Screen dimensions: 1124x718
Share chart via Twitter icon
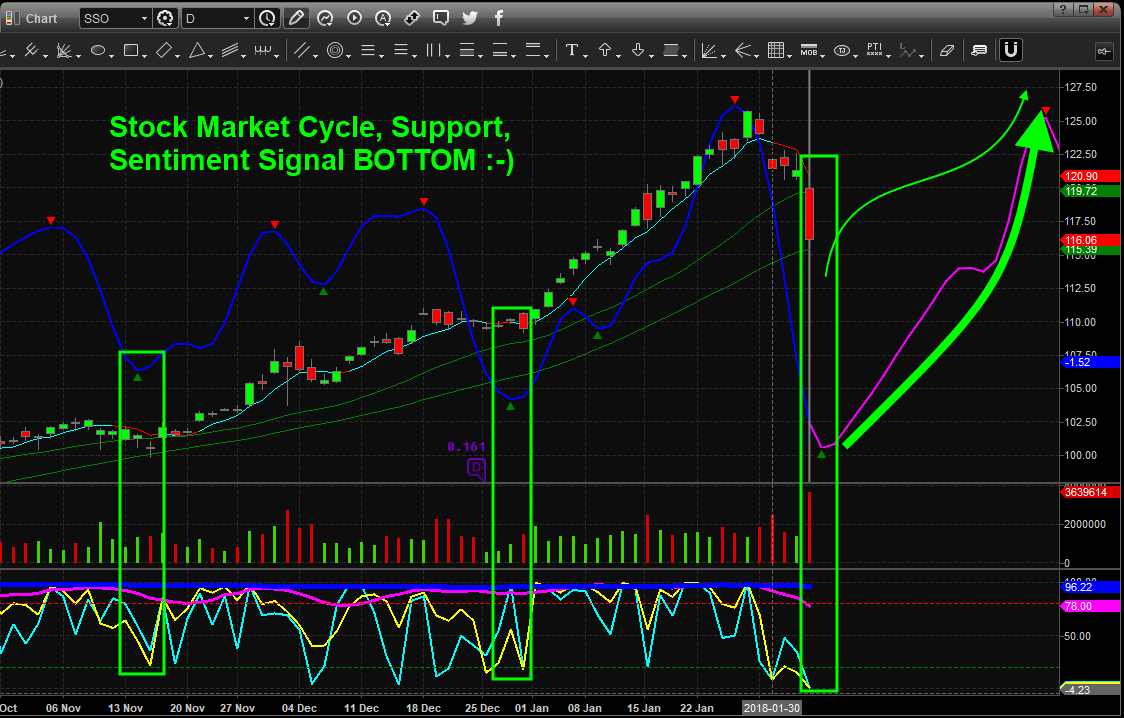(470, 18)
